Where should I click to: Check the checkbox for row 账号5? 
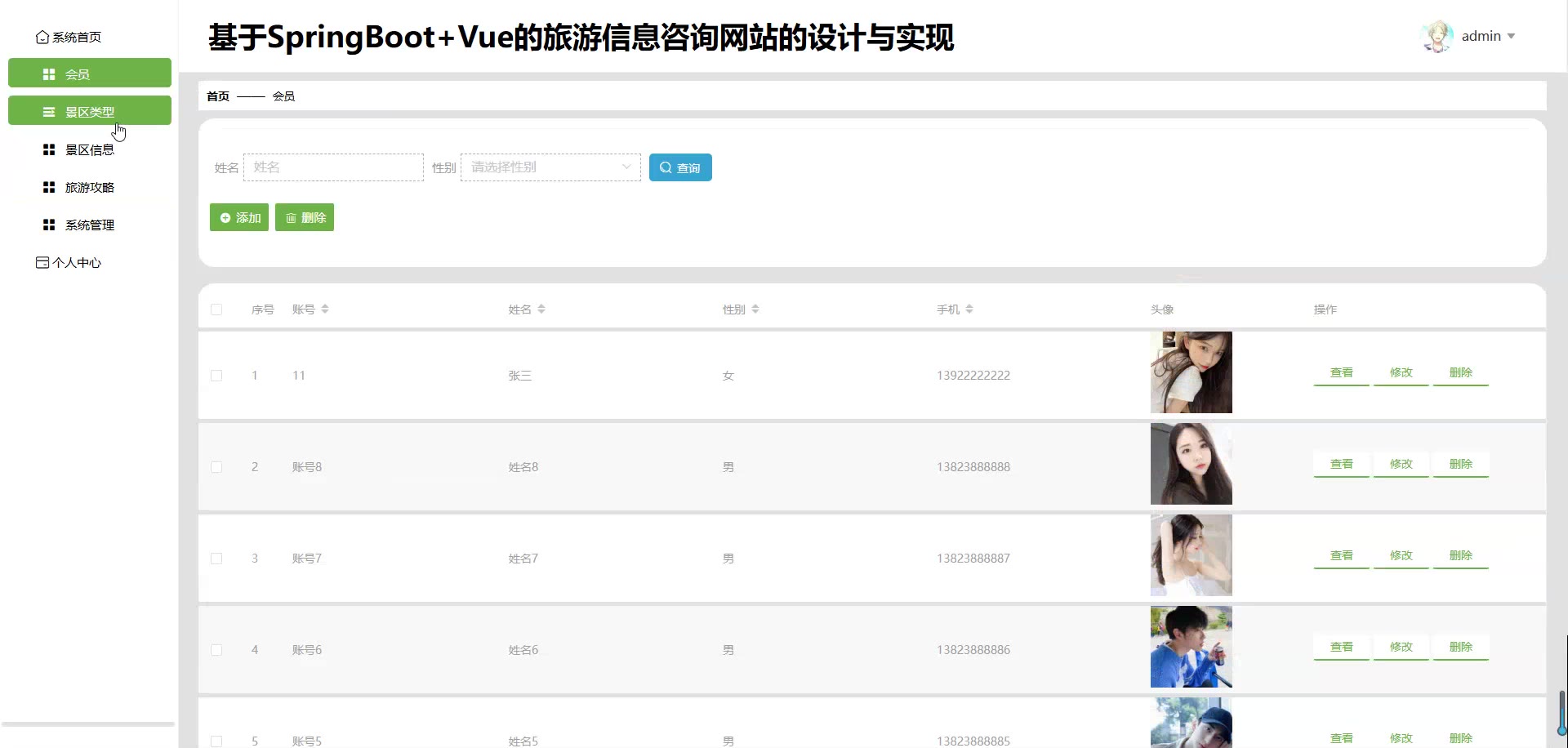216,741
